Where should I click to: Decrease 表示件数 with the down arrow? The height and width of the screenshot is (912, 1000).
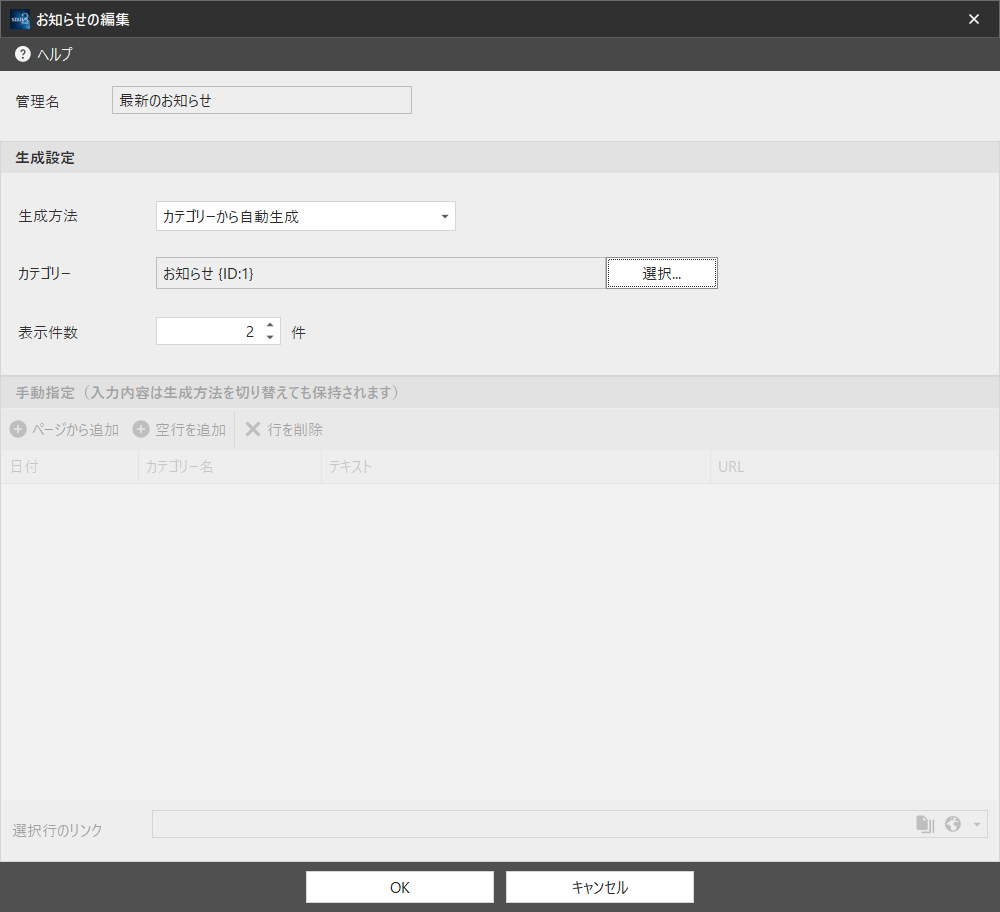pos(270,337)
